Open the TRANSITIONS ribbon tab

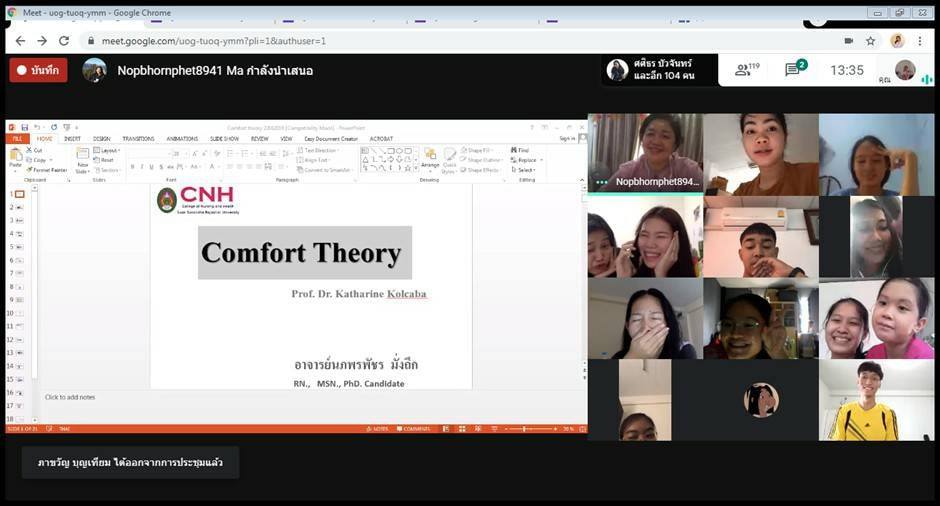[x=138, y=139]
